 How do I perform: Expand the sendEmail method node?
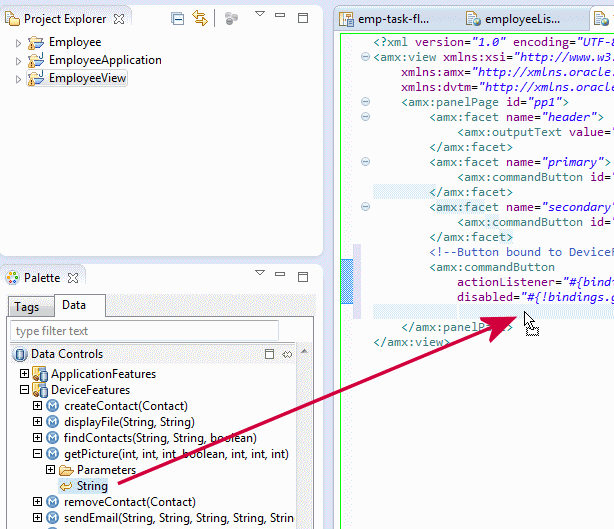coord(37,518)
